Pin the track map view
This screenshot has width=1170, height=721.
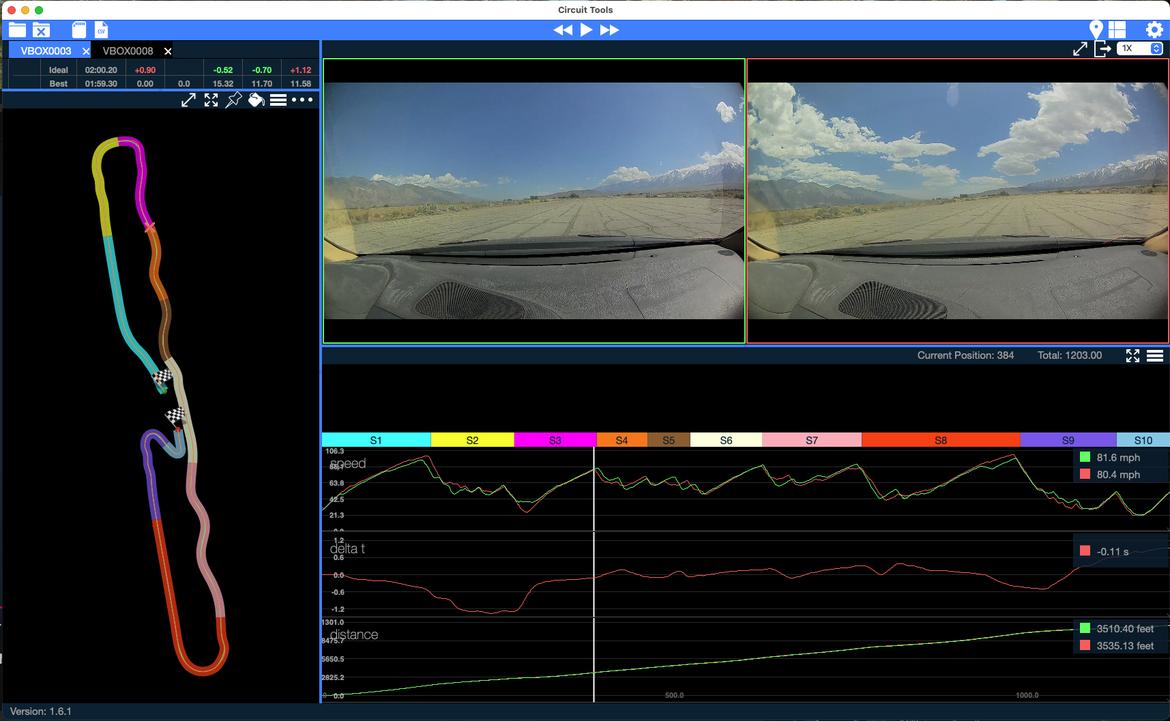point(233,100)
